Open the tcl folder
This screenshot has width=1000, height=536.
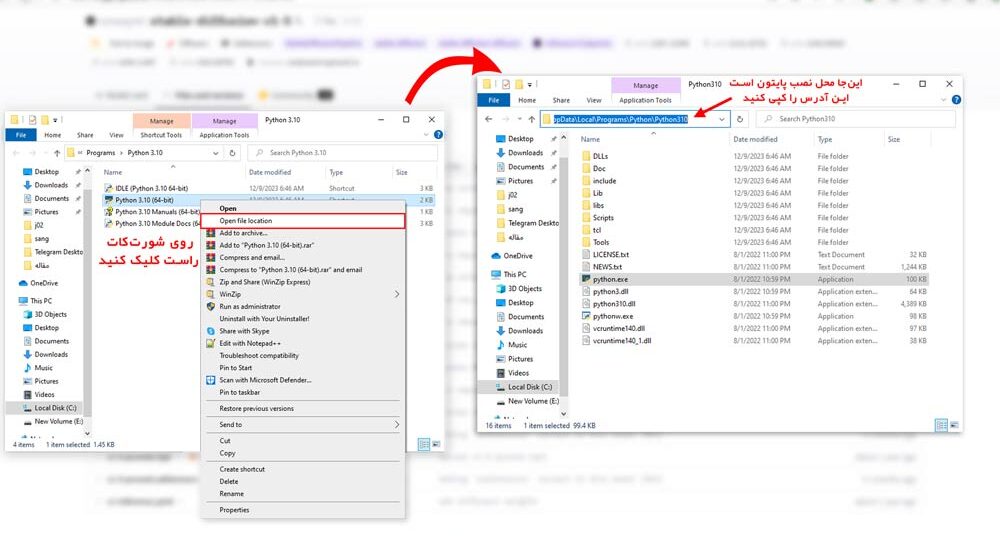tap(597, 230)
